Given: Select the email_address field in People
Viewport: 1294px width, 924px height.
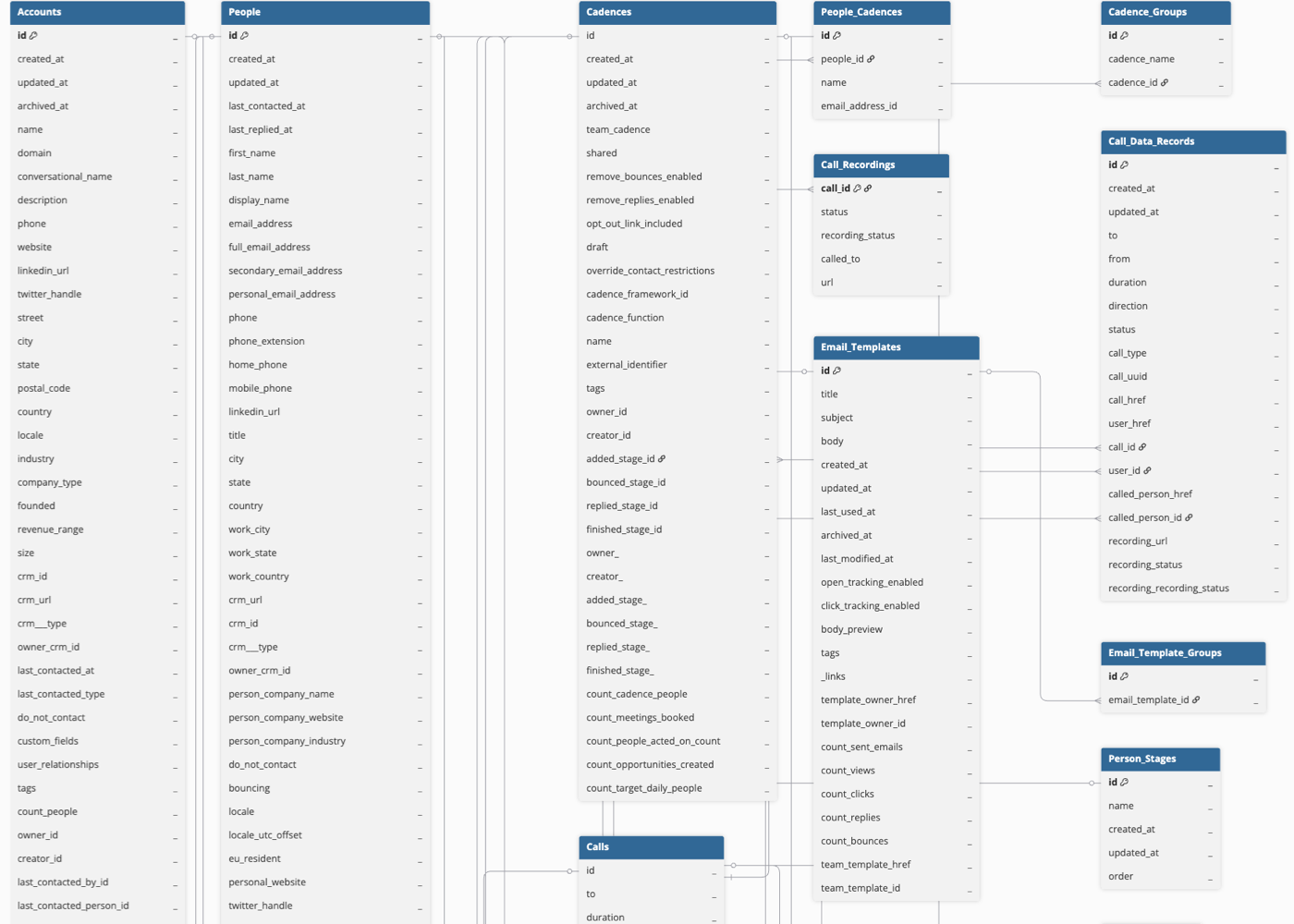Looking at the screenshot, I should 262,223.
